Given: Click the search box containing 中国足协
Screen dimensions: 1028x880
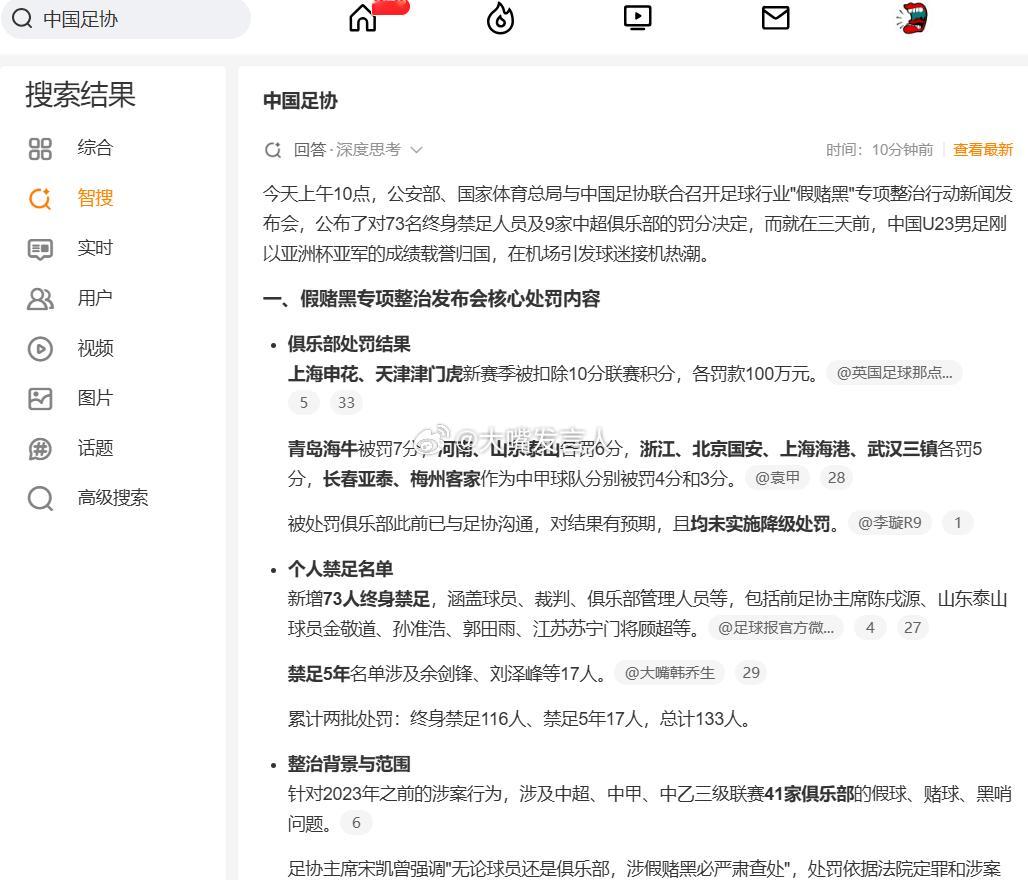Looking at the screenshot, I should point(126,18).
